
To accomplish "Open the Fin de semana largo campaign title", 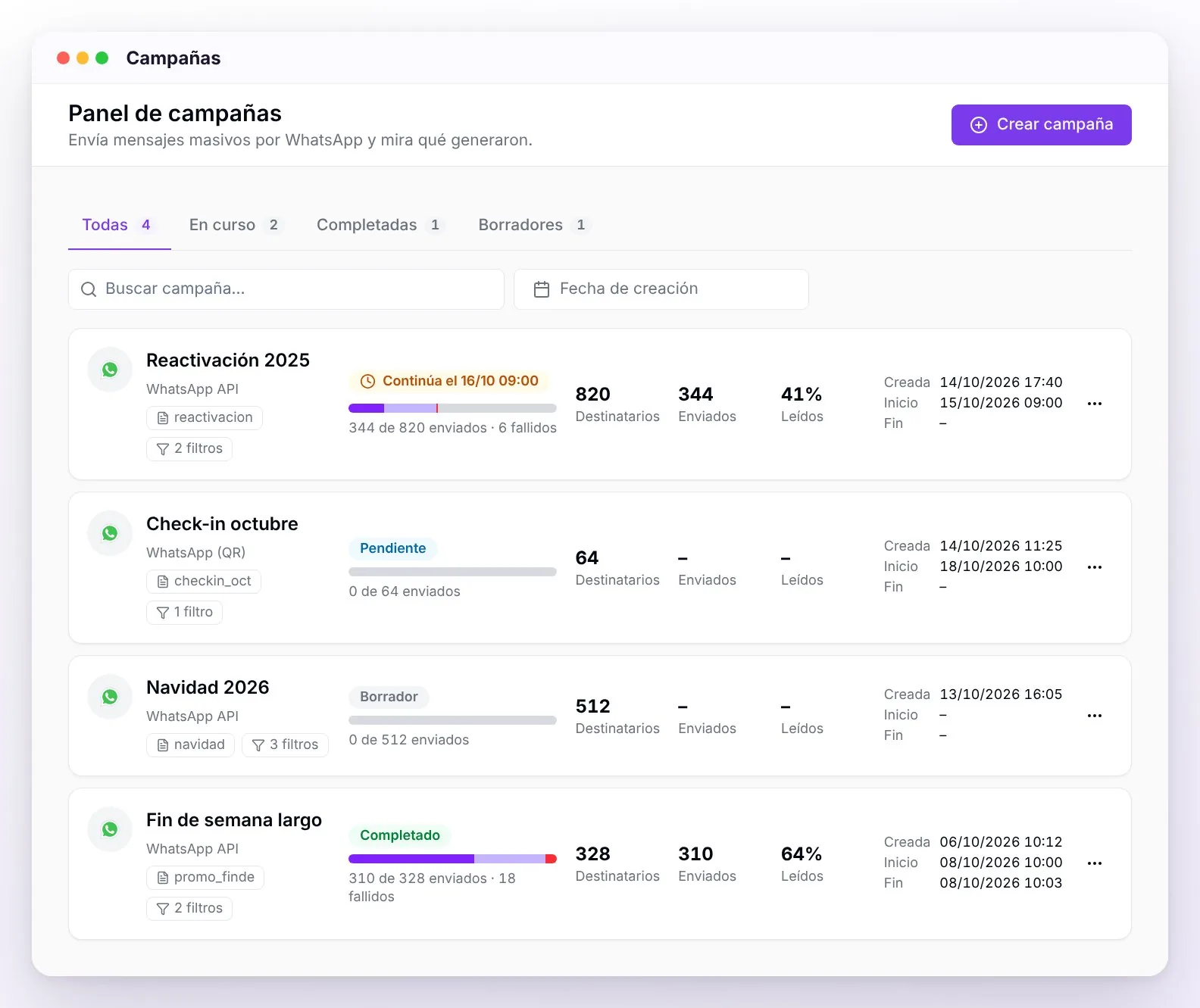I will [234, 819].
